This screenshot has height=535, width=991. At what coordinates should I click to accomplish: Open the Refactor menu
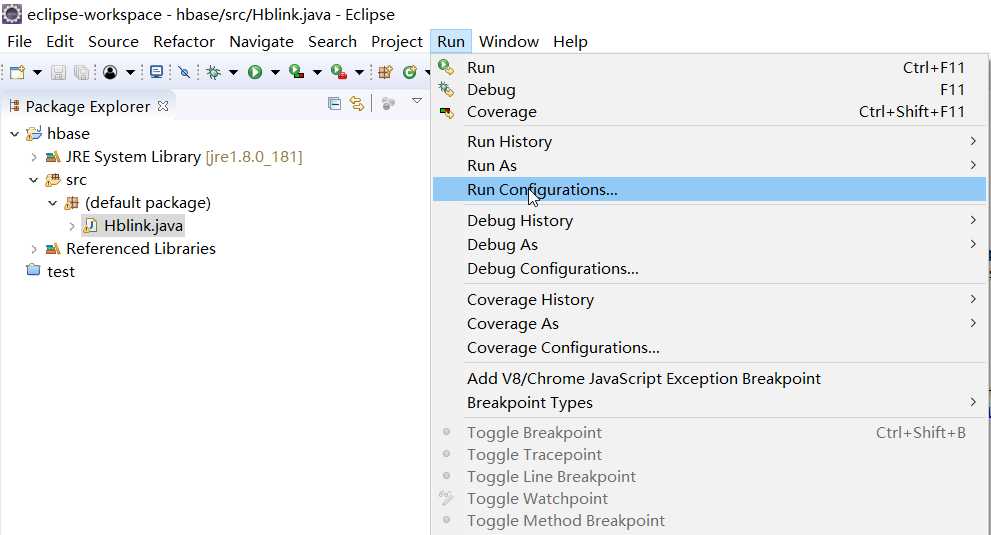[x=184, y=42]
